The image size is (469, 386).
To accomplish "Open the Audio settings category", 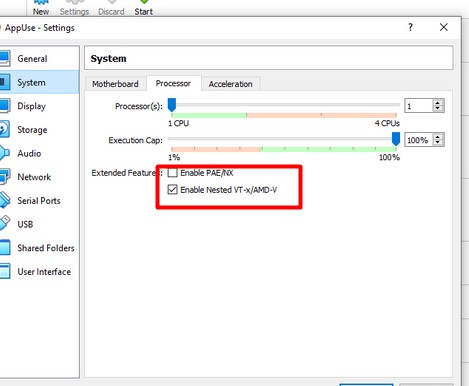I will [39, 153].
